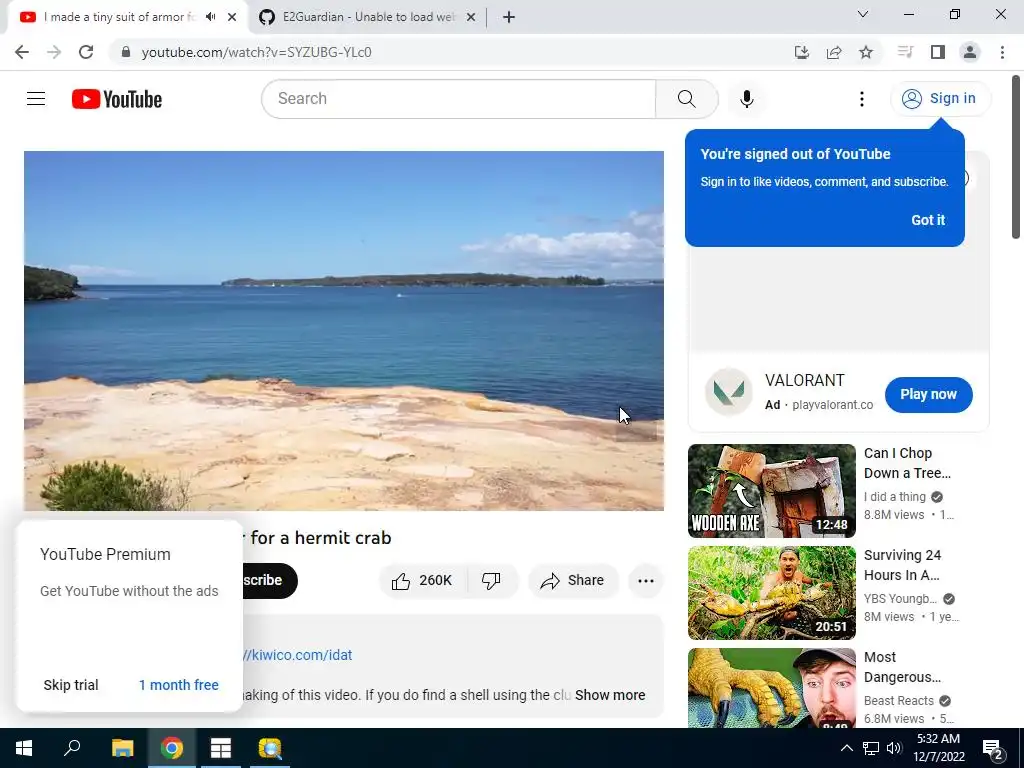Screen dimensions: 1024x768
Task: Share the hermit crab video
Action: (572, 581)
